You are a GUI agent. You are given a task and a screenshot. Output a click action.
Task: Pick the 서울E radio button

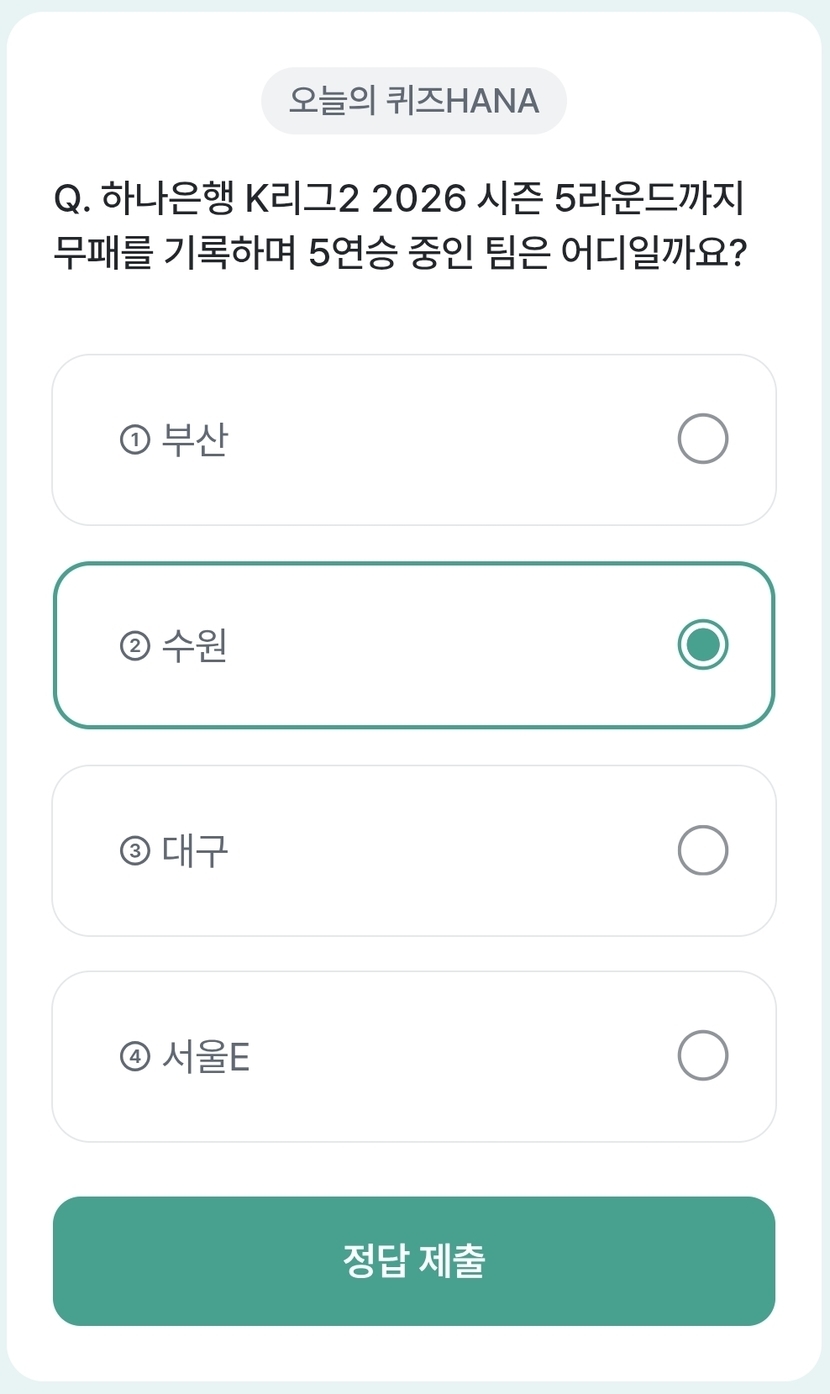(702, 1056)
